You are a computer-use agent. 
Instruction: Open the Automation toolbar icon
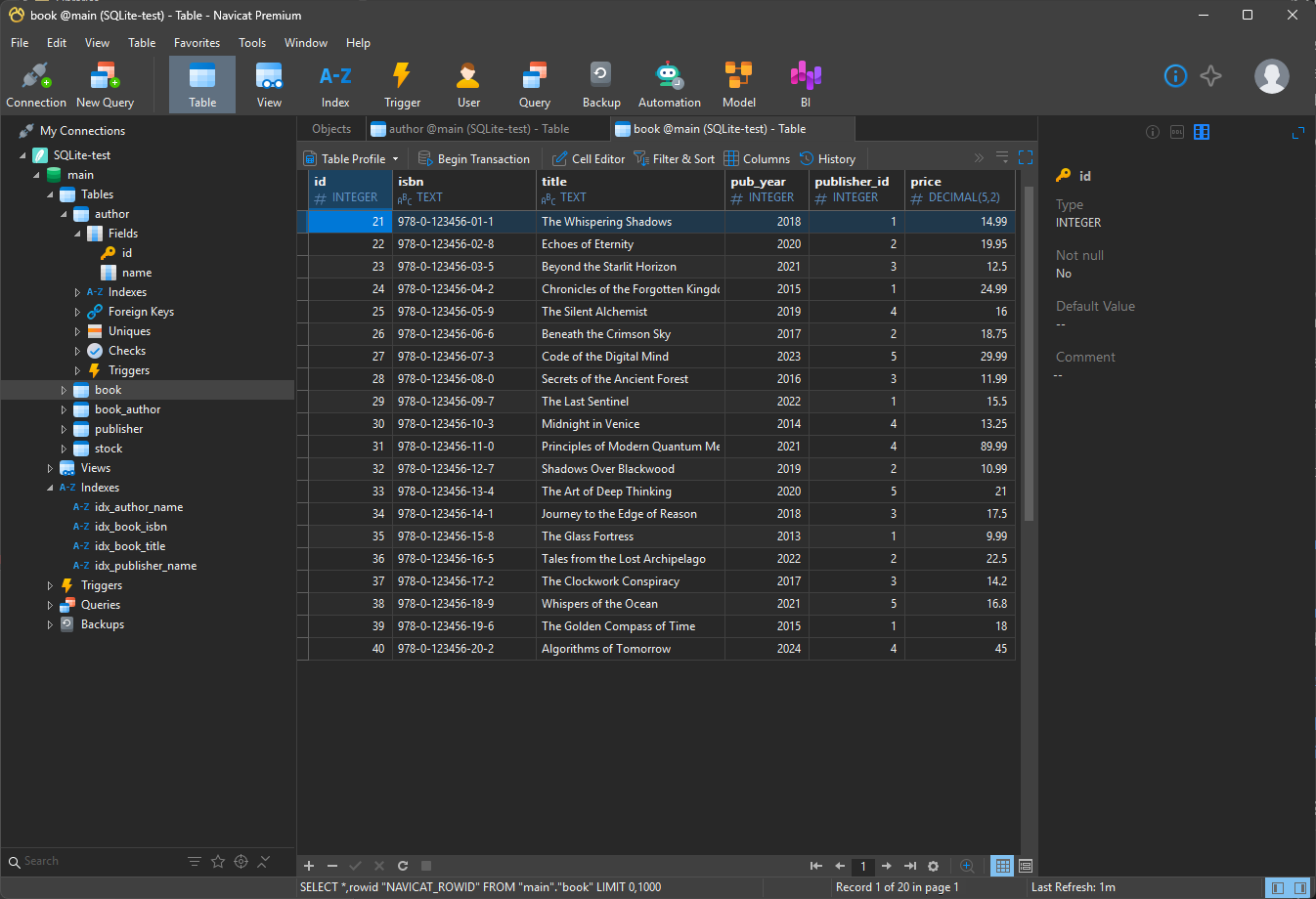[x=669, y=85]
